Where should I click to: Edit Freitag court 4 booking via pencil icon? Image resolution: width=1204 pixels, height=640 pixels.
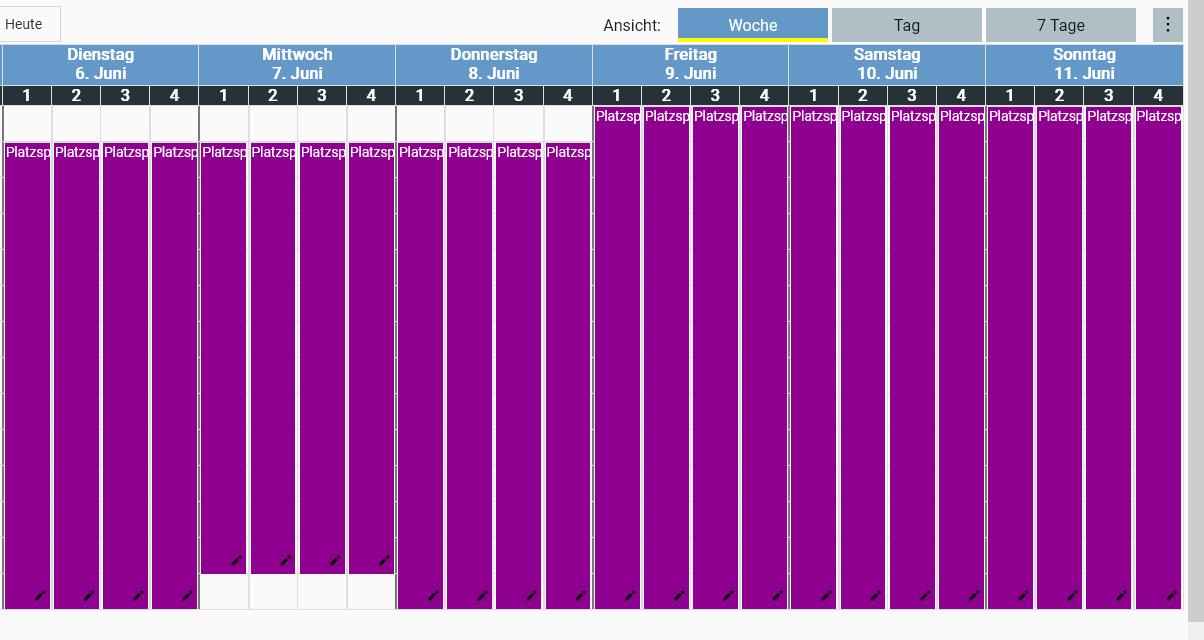[778, 596]
